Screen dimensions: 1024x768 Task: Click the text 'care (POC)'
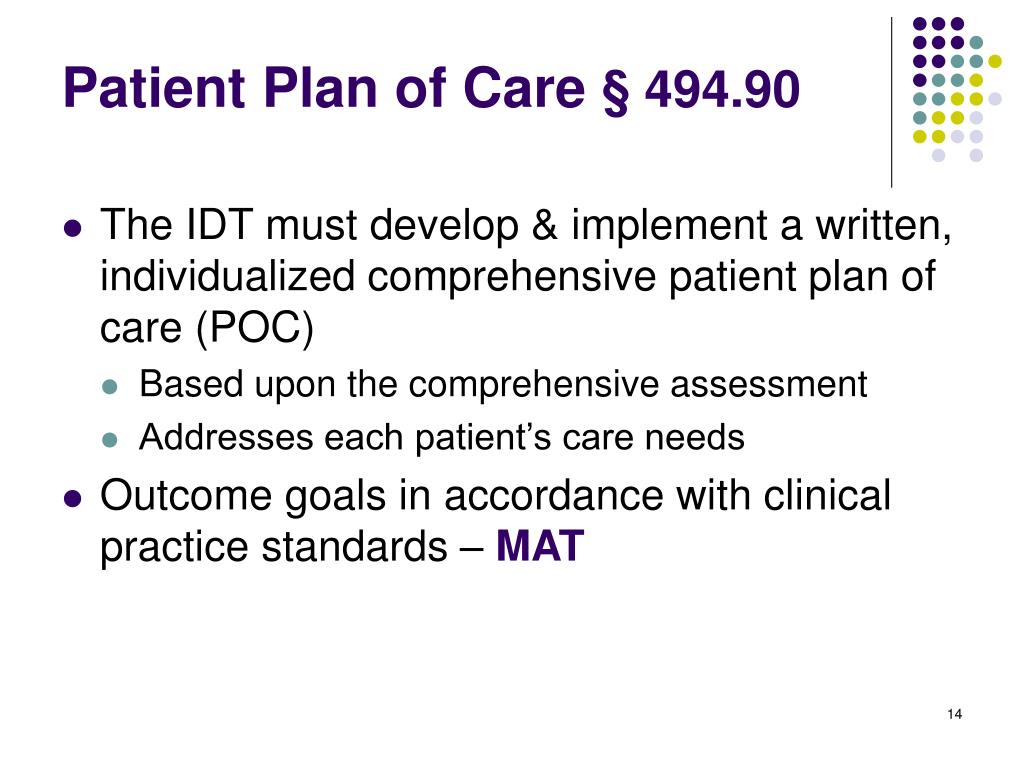[x=207, y=328]
